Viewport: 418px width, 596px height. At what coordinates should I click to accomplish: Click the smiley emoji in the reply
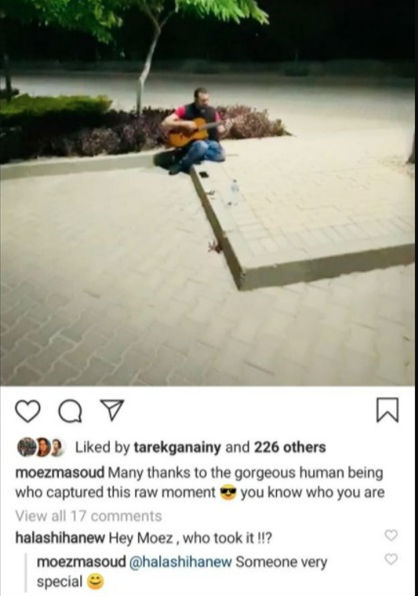[95, 582]
